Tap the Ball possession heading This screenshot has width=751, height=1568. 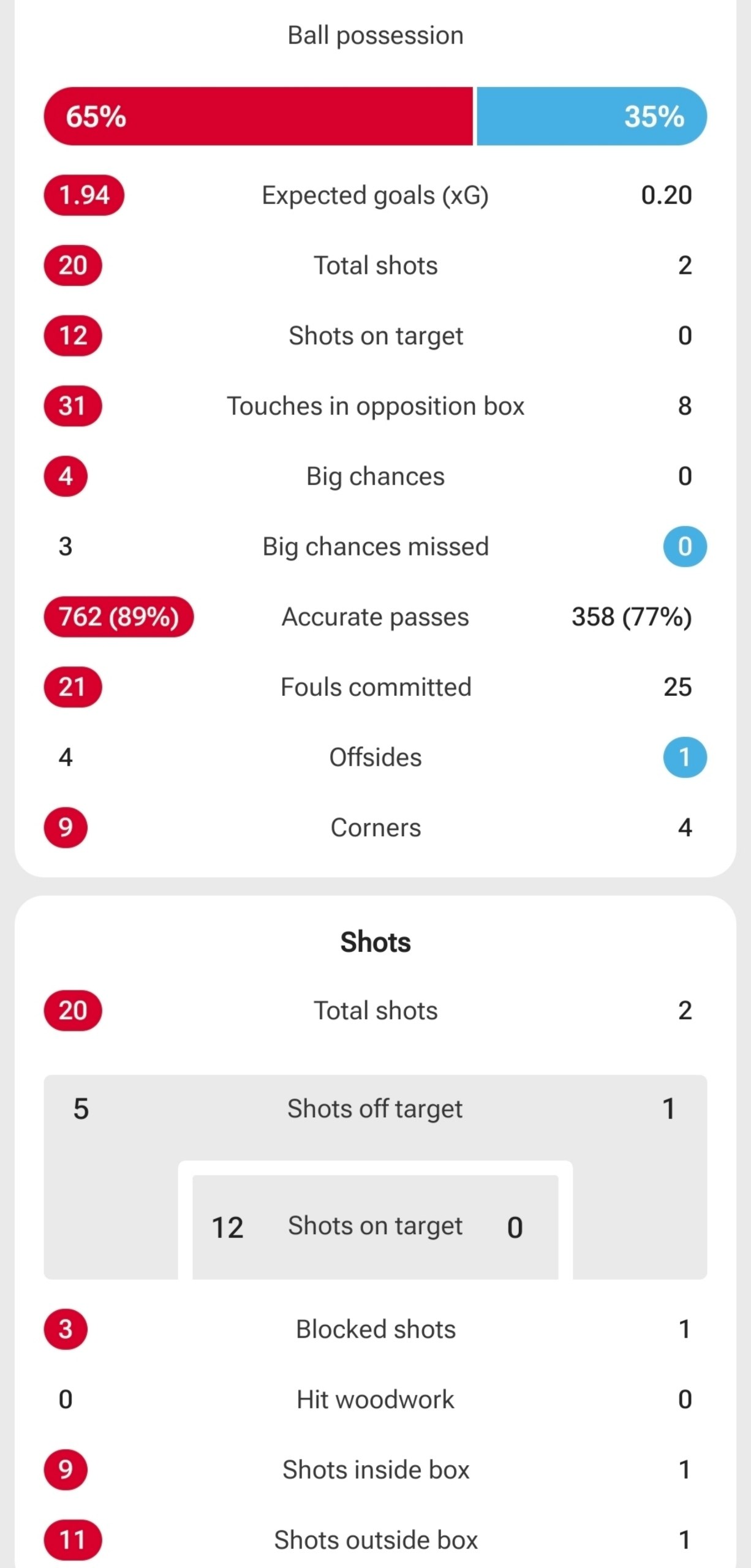[375, 36]
